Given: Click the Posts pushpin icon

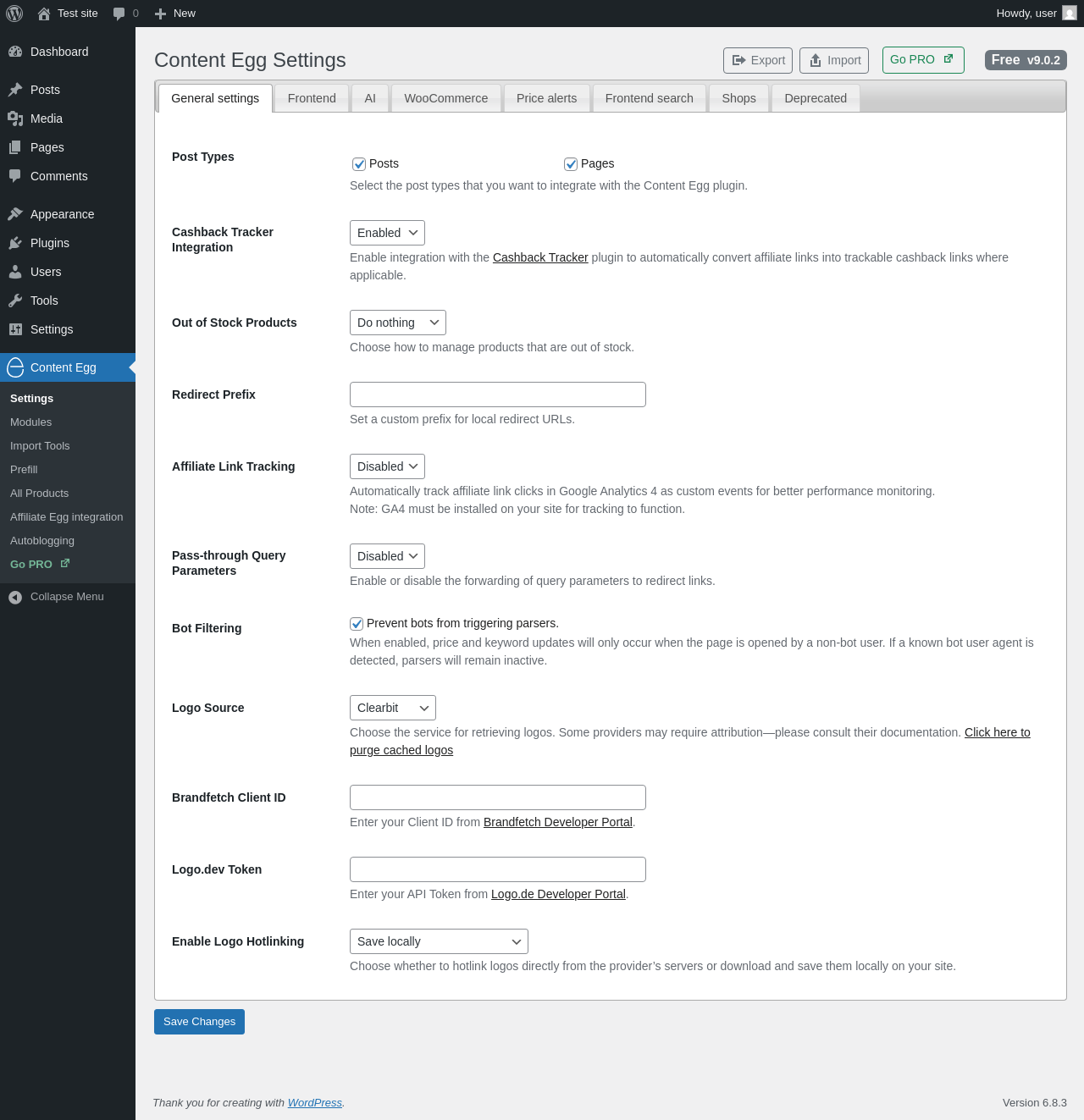Looking at the screenshot, I should pyautogui.click(x=15, y=90).
